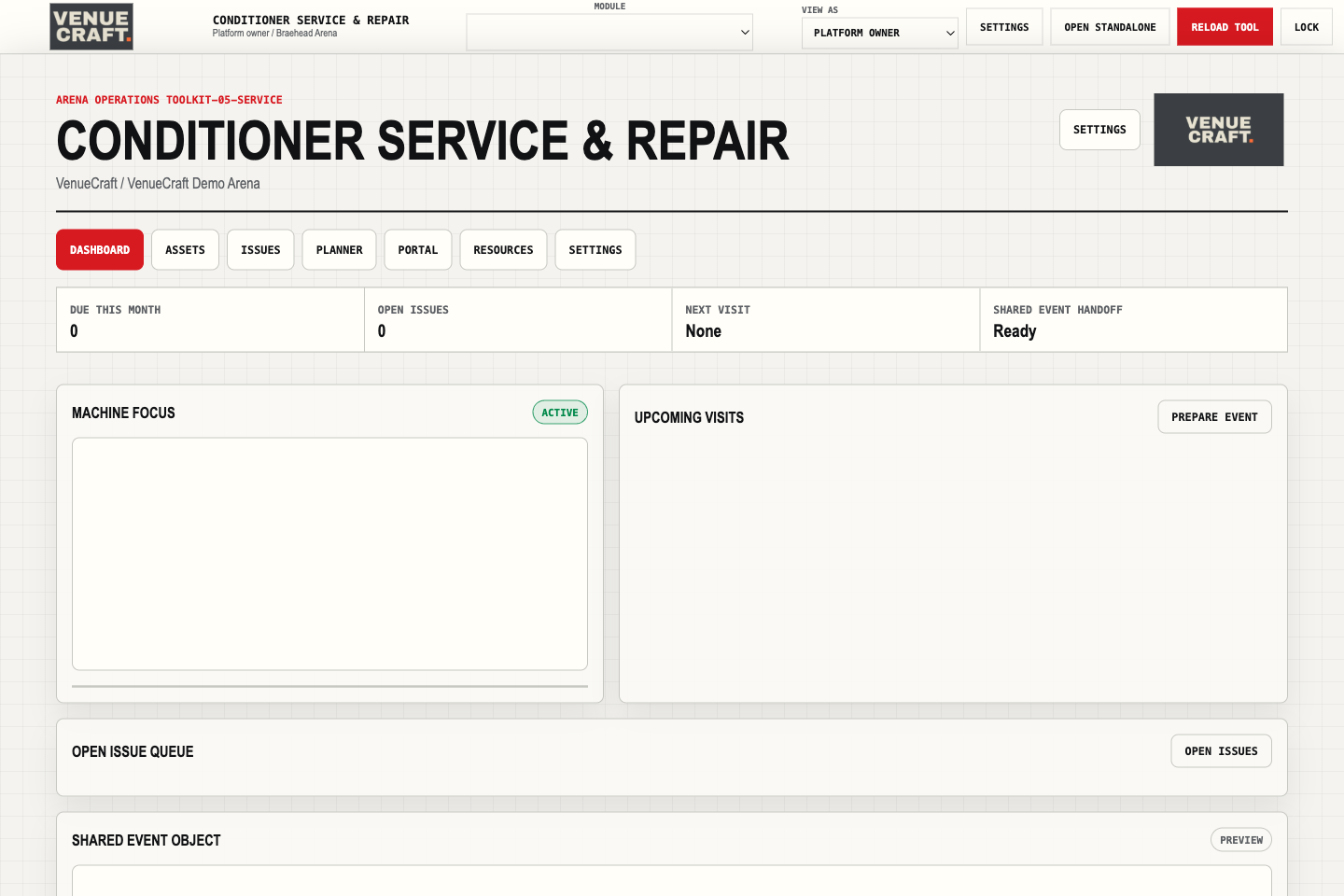1344x896 pixels.
Task: Click the dark VenueCraft logo tile
Action: tap(1218, 130)
